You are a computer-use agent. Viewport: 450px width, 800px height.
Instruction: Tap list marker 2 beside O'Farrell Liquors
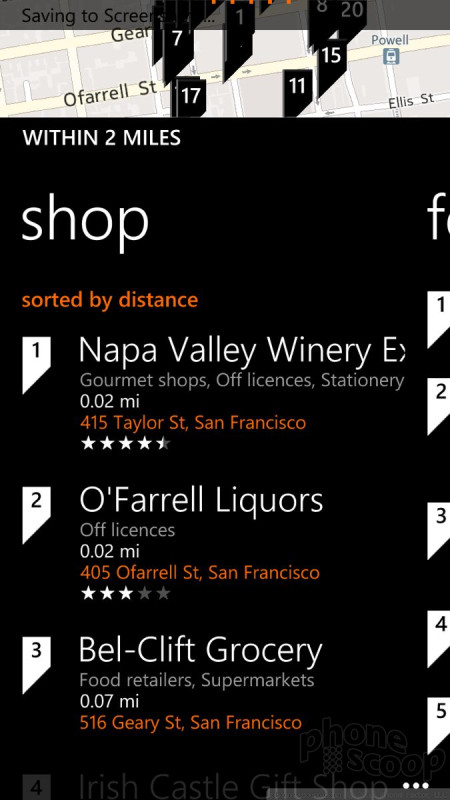(36, 515)
